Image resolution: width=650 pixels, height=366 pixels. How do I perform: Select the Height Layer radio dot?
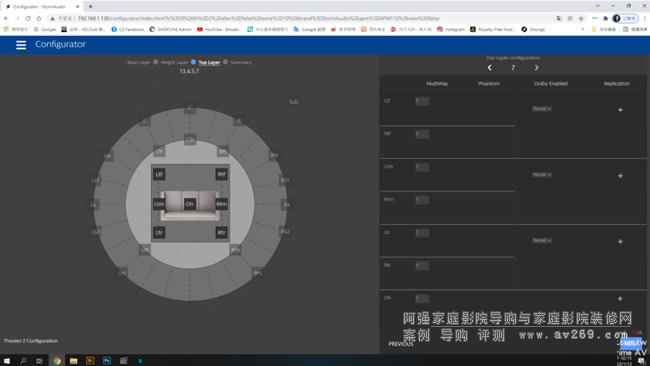(x=156, y=62)
